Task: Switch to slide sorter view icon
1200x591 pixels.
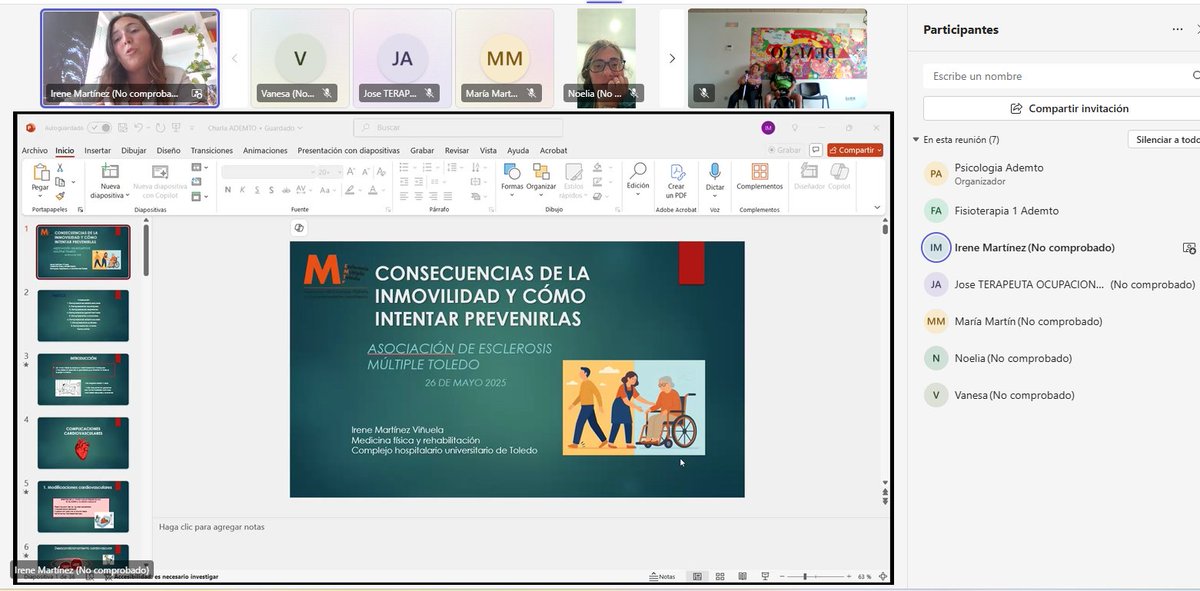Action: (x=720, y=577)
